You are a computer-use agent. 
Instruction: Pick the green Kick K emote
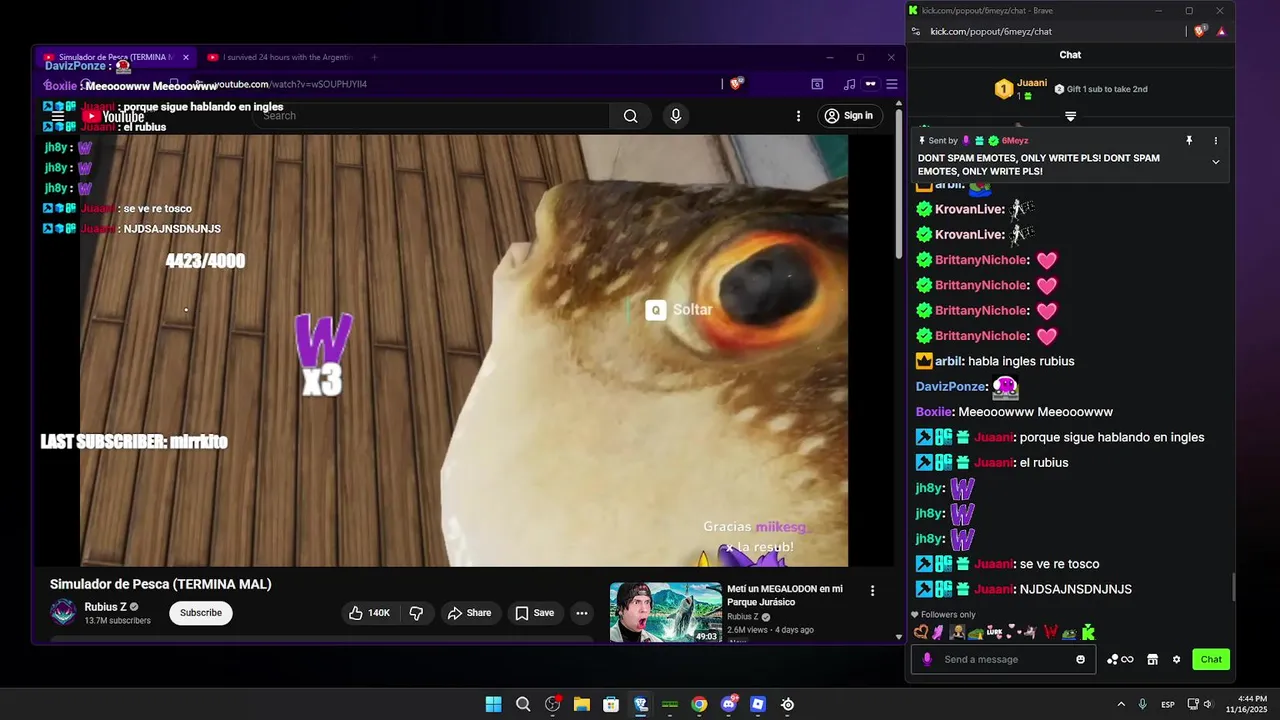tap(1088, 632)
